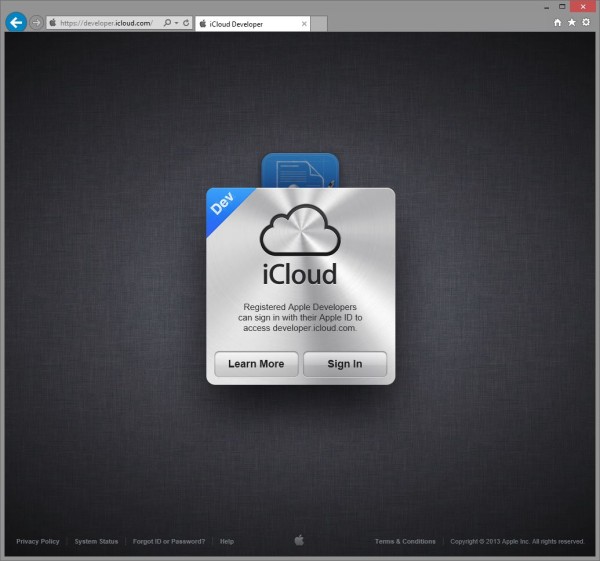Close the browser window
This screenshot has height=561, width=600.
pos(583,7)
